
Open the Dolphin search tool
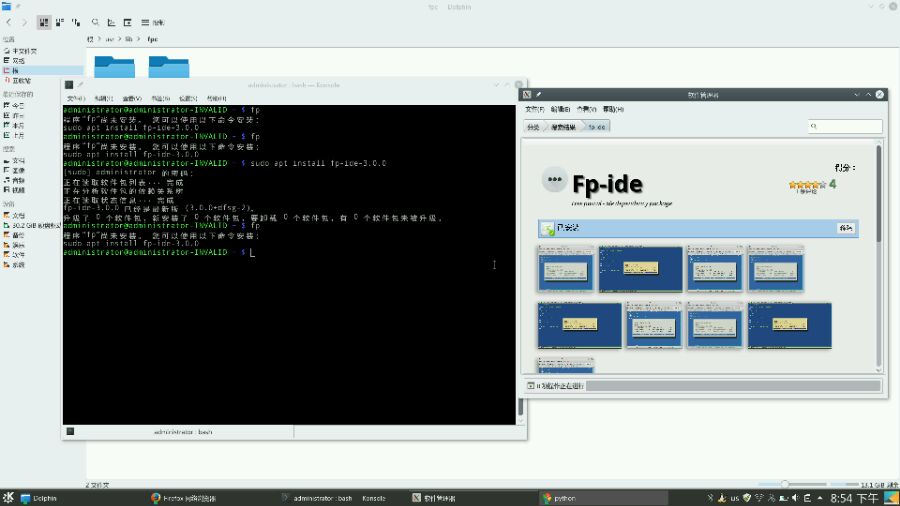click(95, 22)
